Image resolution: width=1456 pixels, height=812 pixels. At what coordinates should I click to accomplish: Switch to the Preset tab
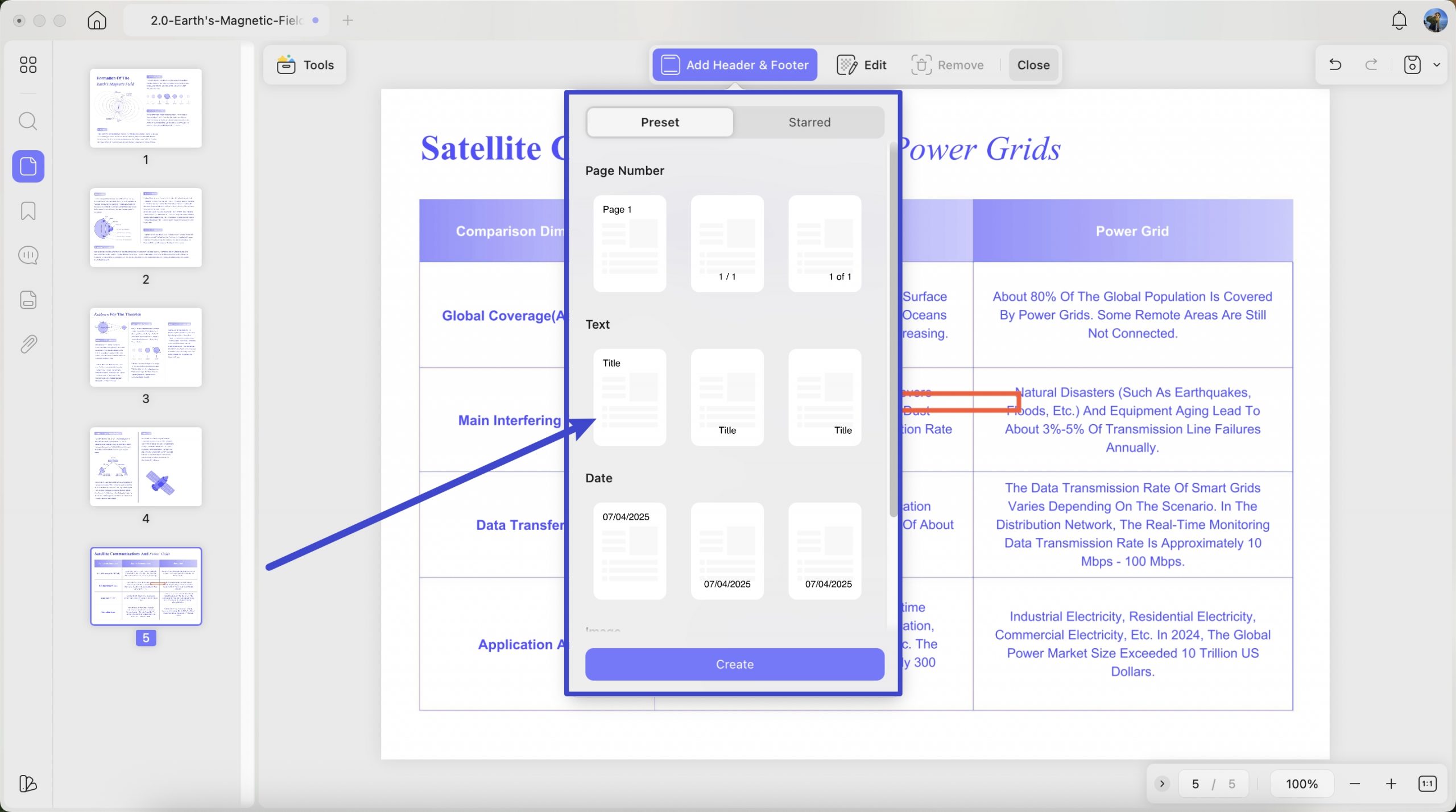click(x=660, y=122)
